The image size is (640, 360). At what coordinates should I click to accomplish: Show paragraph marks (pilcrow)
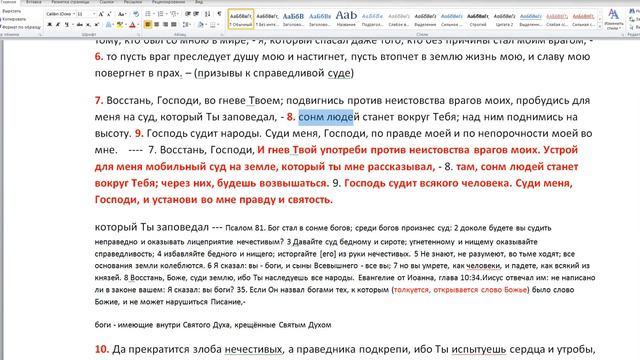coord(219,14)
